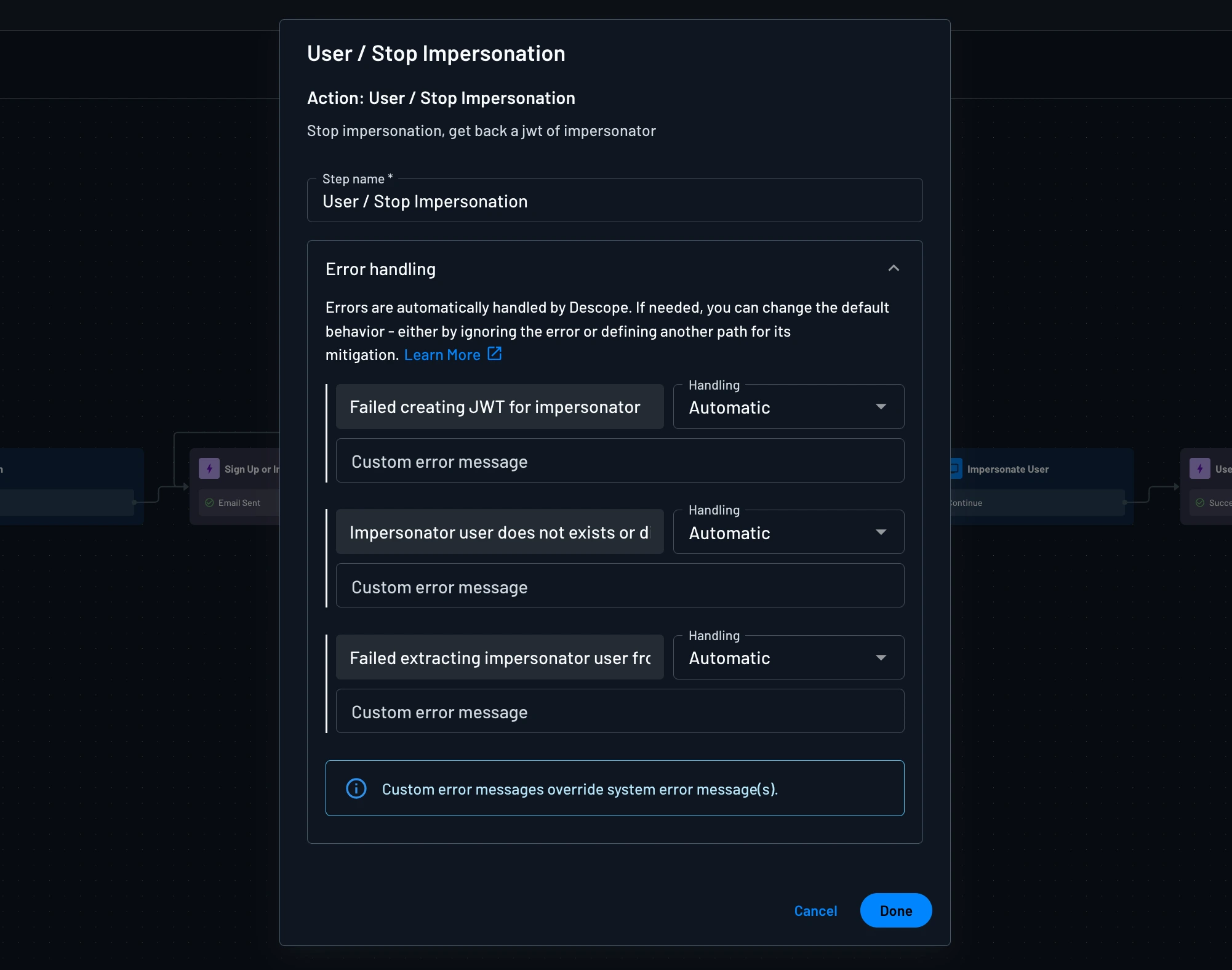
Task: Click the first Custom error message field
Action: (x=619, y=461)
